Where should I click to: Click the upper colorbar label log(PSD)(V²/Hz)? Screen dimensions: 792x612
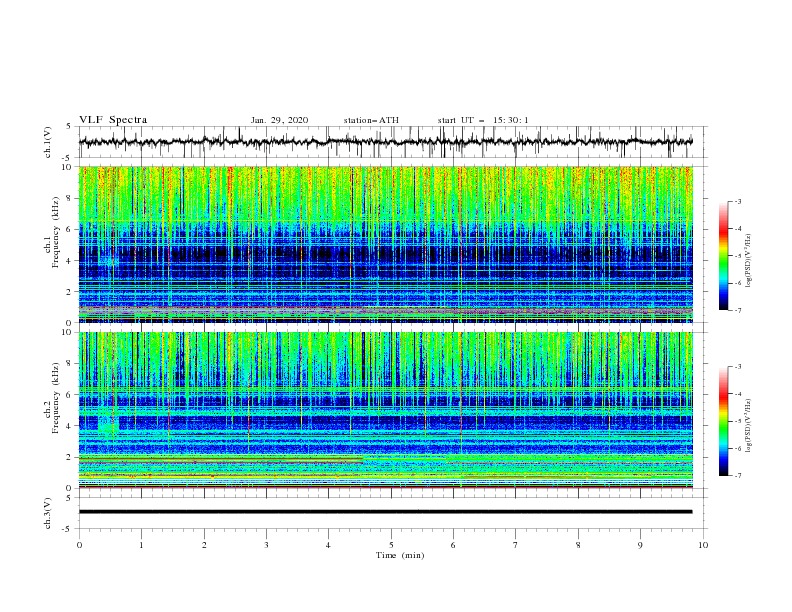tap(748, 261)
